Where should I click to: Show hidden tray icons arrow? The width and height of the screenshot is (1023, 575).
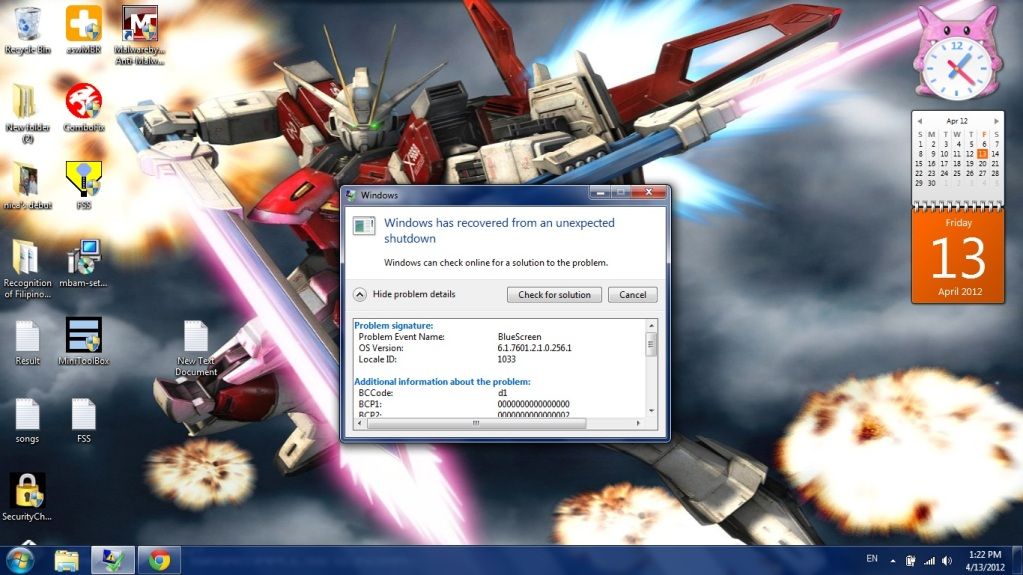(893, 561)
